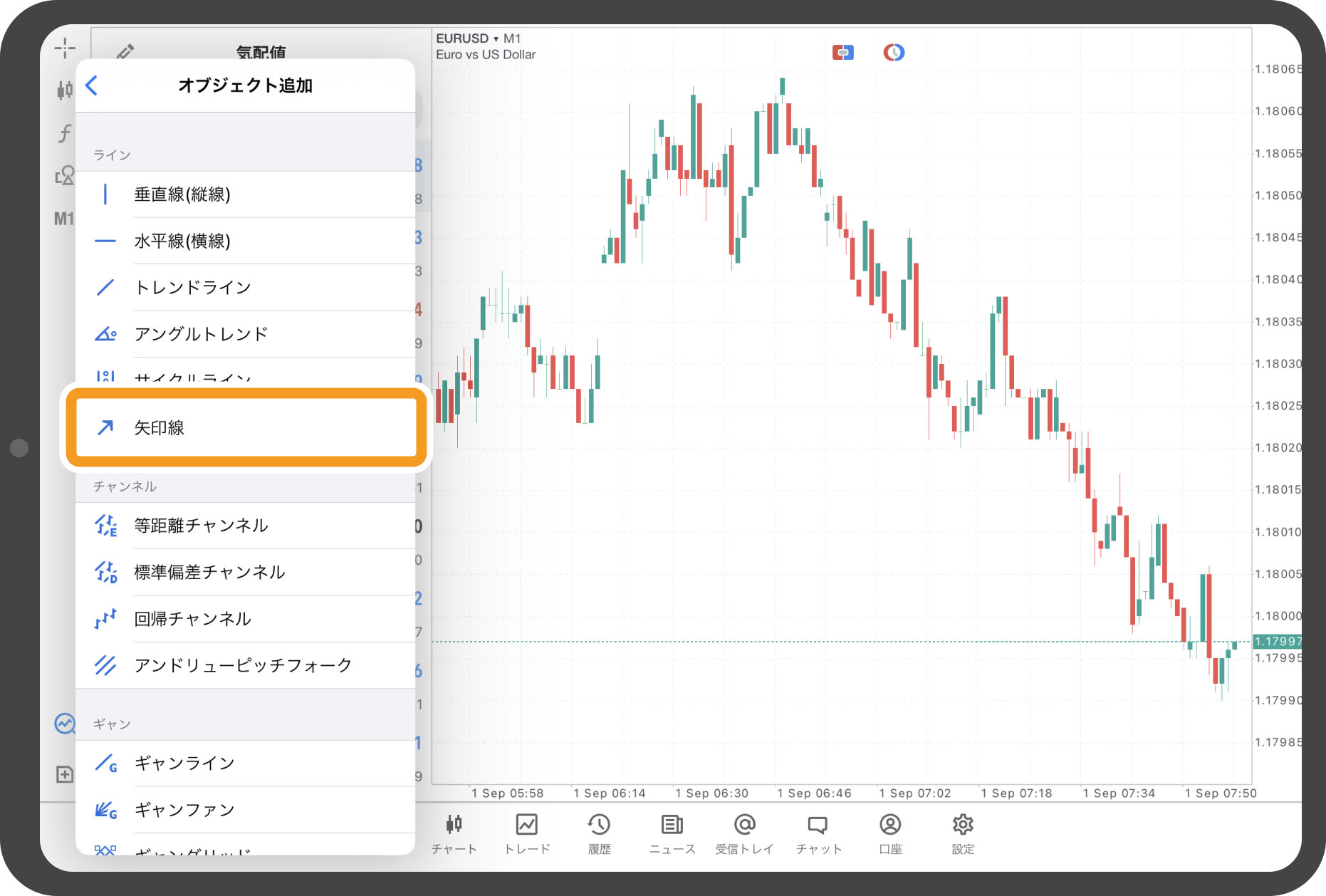Click the red-blue circular clock icon
Image resolution: width=1326 pixels, height=896 pixels.
[x=894, y=52]
